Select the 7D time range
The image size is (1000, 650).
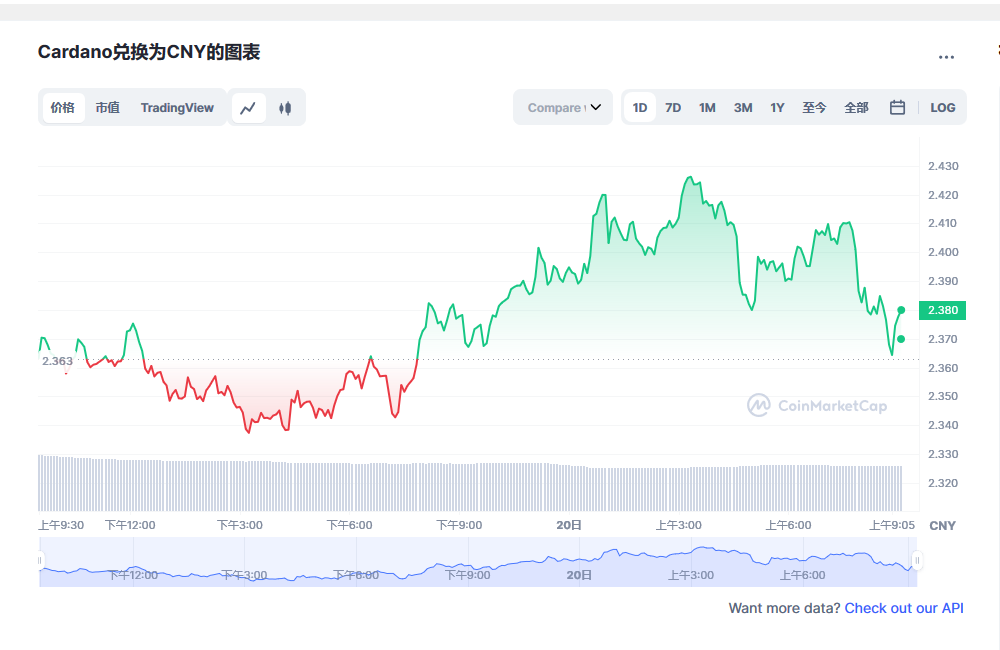coord(673,108)
